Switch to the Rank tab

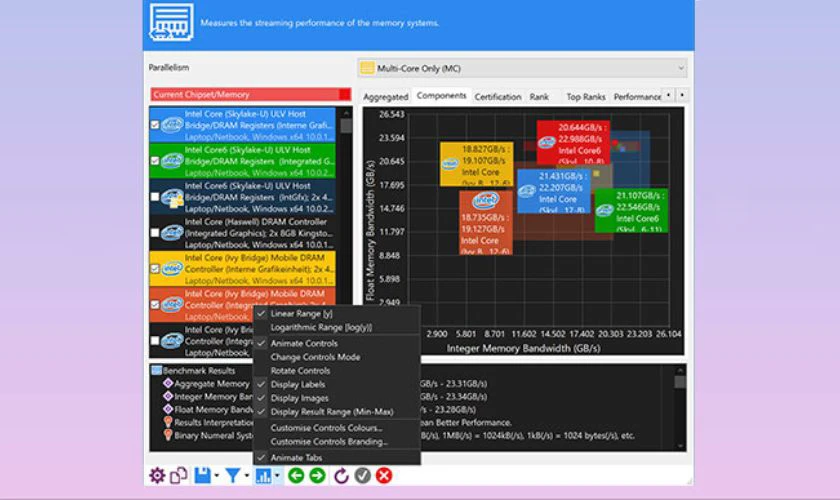(x=539, y=96)
